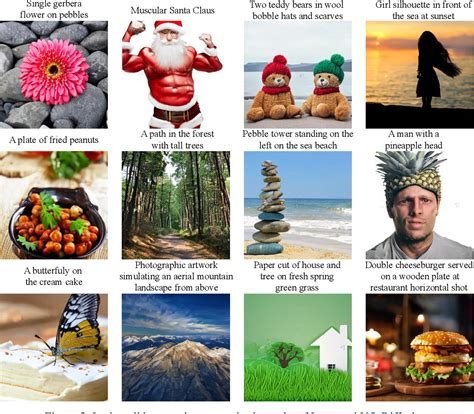Select the aerial mountain landscape image
The height and width of the screenshot is (414, 474).
[176, 347]
